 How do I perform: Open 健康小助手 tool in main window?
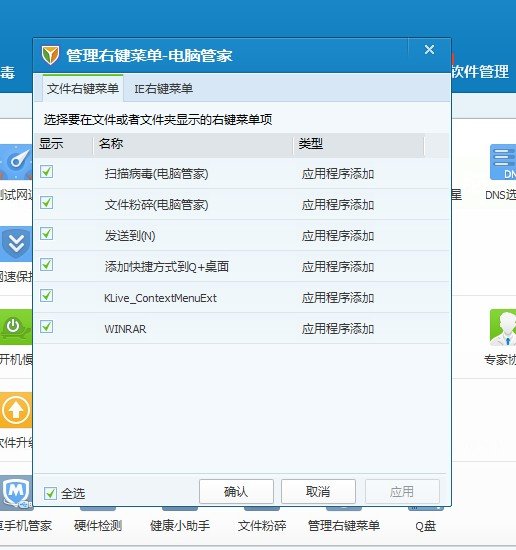[180, 525]
